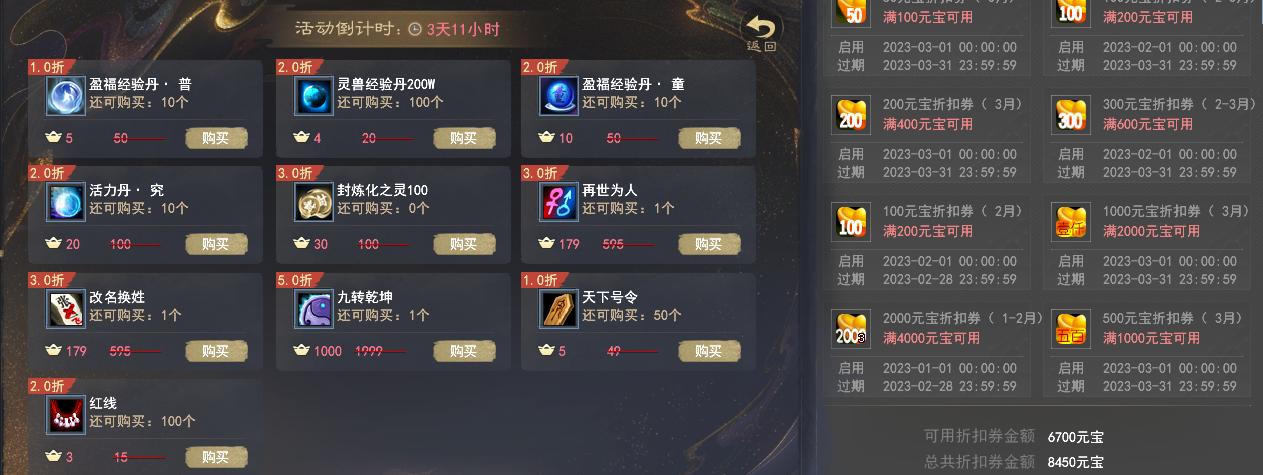
Task: Select the 红线 red necklace icon
Action: click(x=66, y=415)
